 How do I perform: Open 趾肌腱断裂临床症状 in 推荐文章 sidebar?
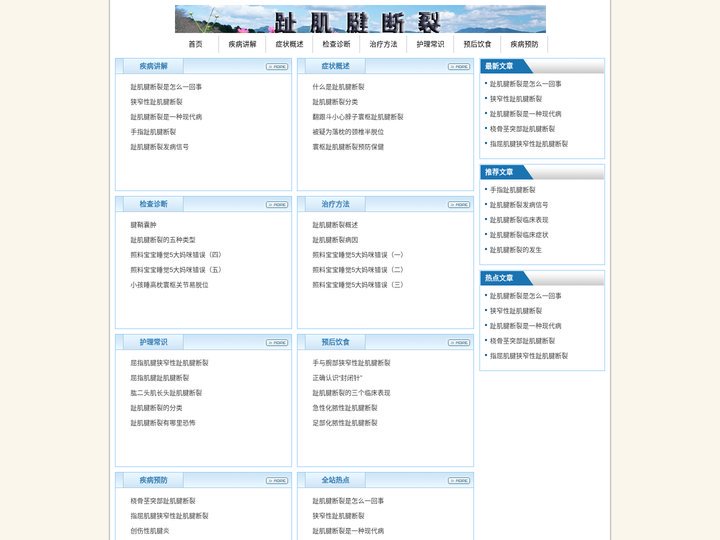click(x=519, y=235)
